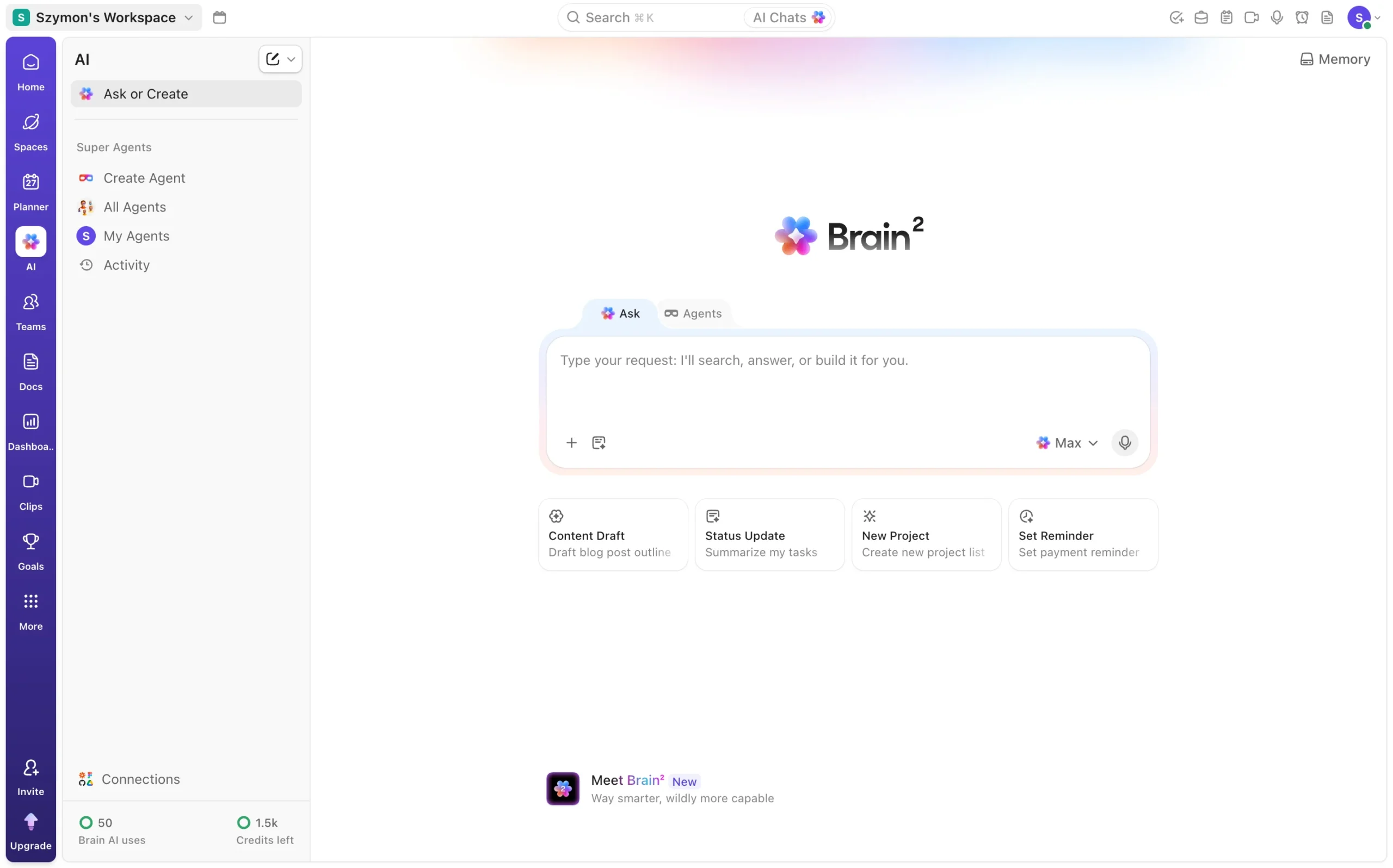Click the document icon in top bar
The image size is (1393, 868).
(x=1328, y=17)
